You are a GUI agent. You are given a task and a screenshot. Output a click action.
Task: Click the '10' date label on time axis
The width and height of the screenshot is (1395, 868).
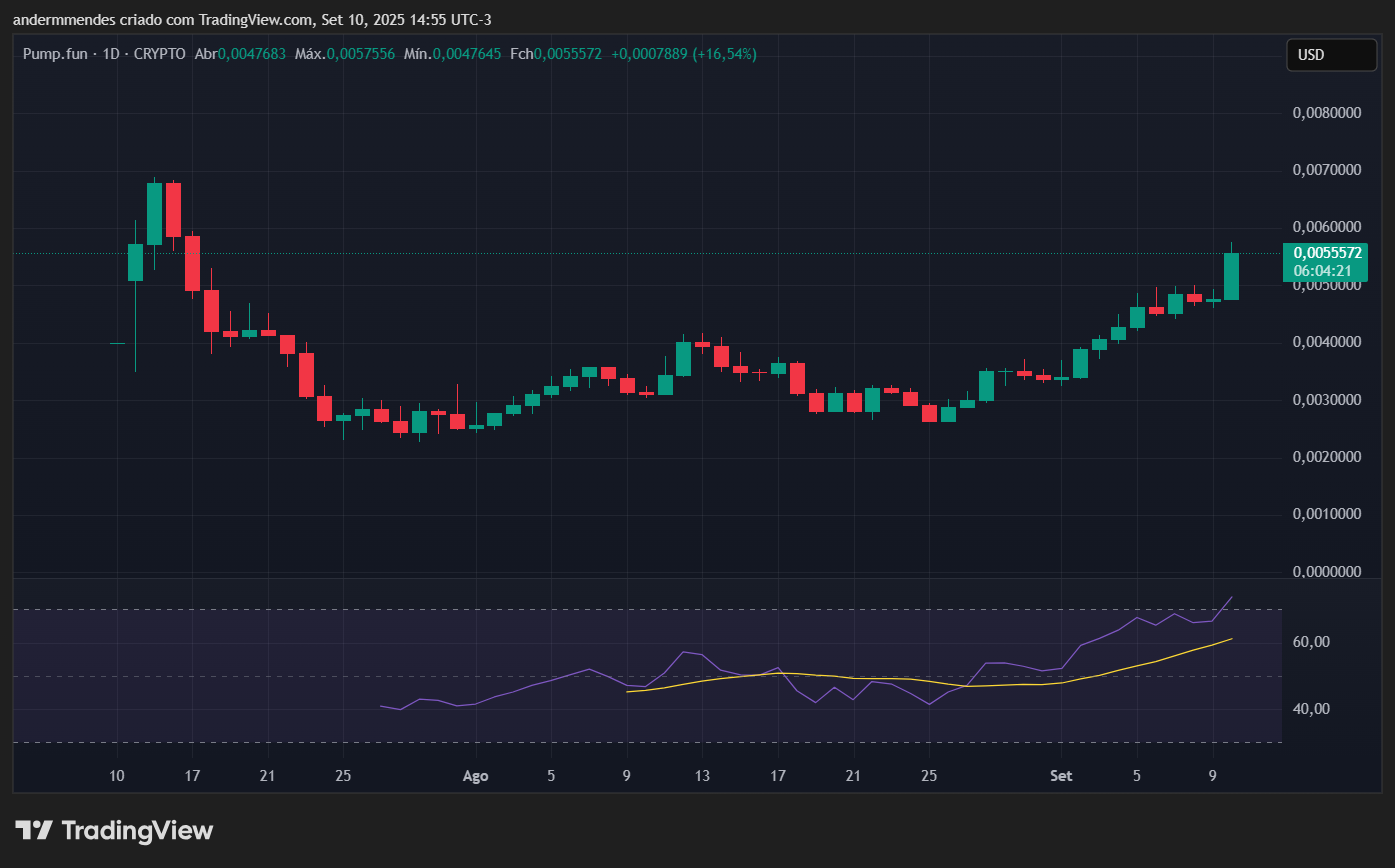point(117,776)
